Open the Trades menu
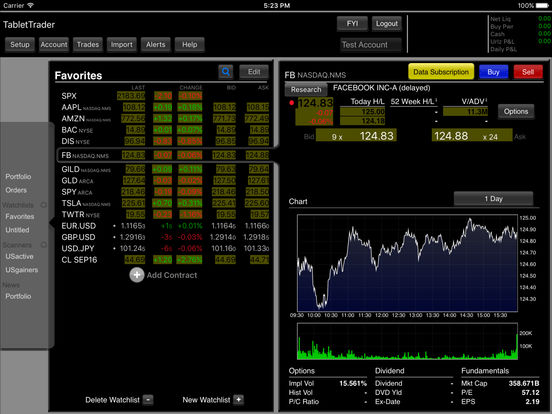 coord(88,45)
